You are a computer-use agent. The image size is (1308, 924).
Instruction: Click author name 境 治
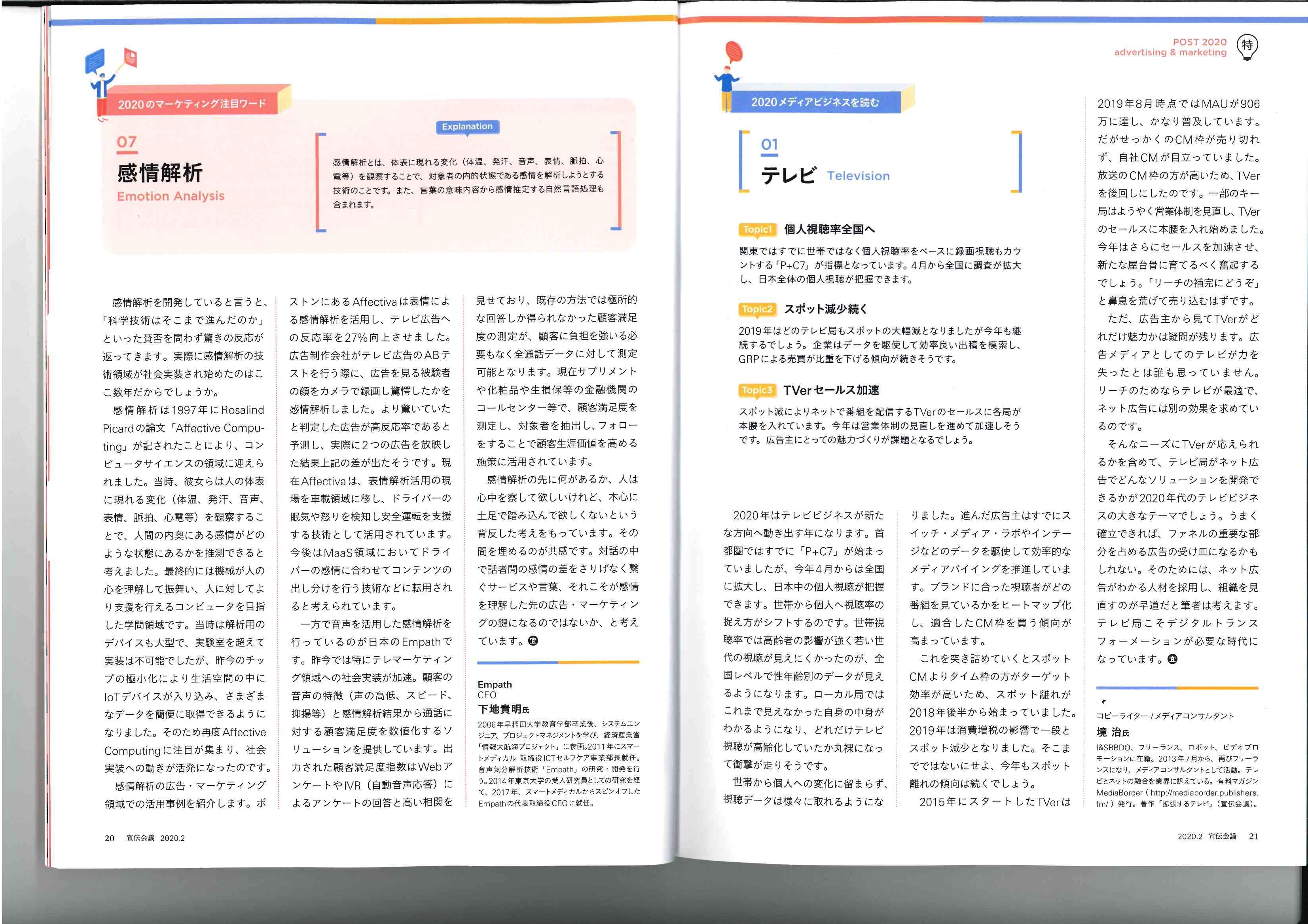[1109, 732]
